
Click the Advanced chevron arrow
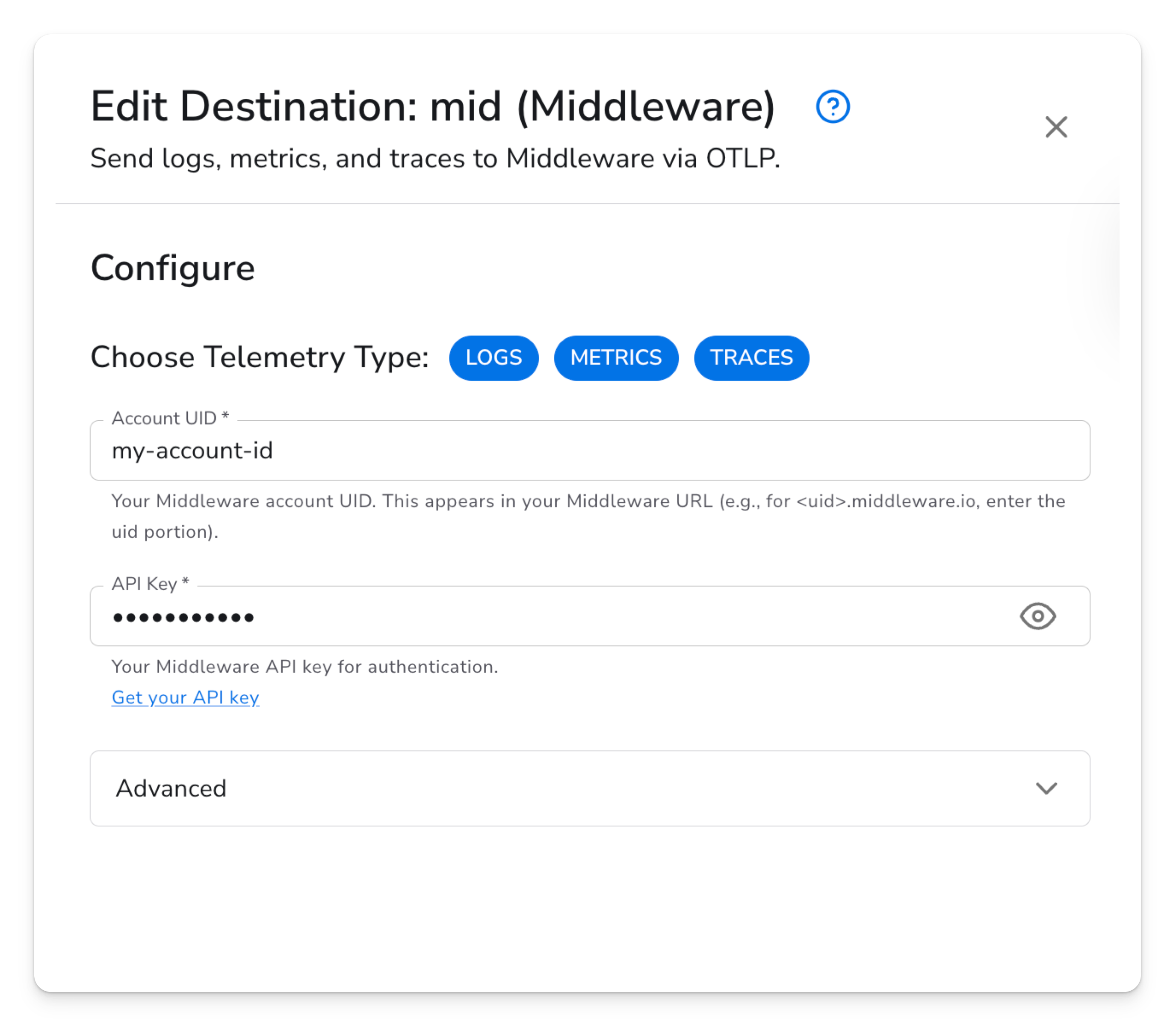pos(1046,788)
